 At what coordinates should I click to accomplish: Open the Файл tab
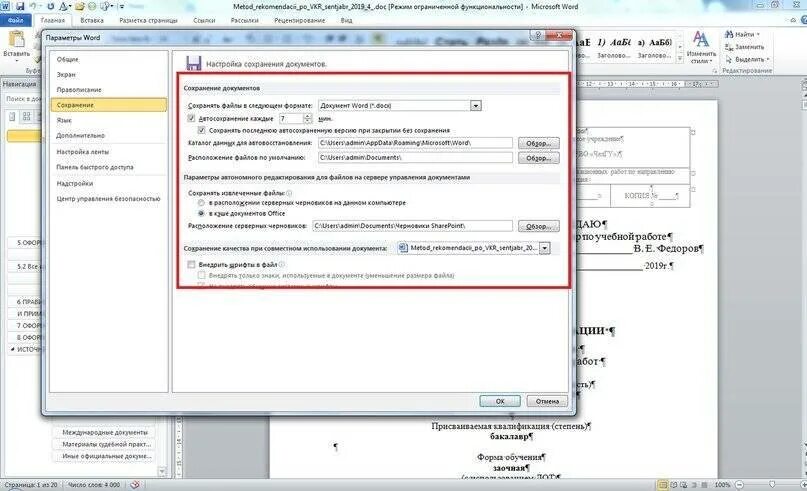tap(16, 21)
